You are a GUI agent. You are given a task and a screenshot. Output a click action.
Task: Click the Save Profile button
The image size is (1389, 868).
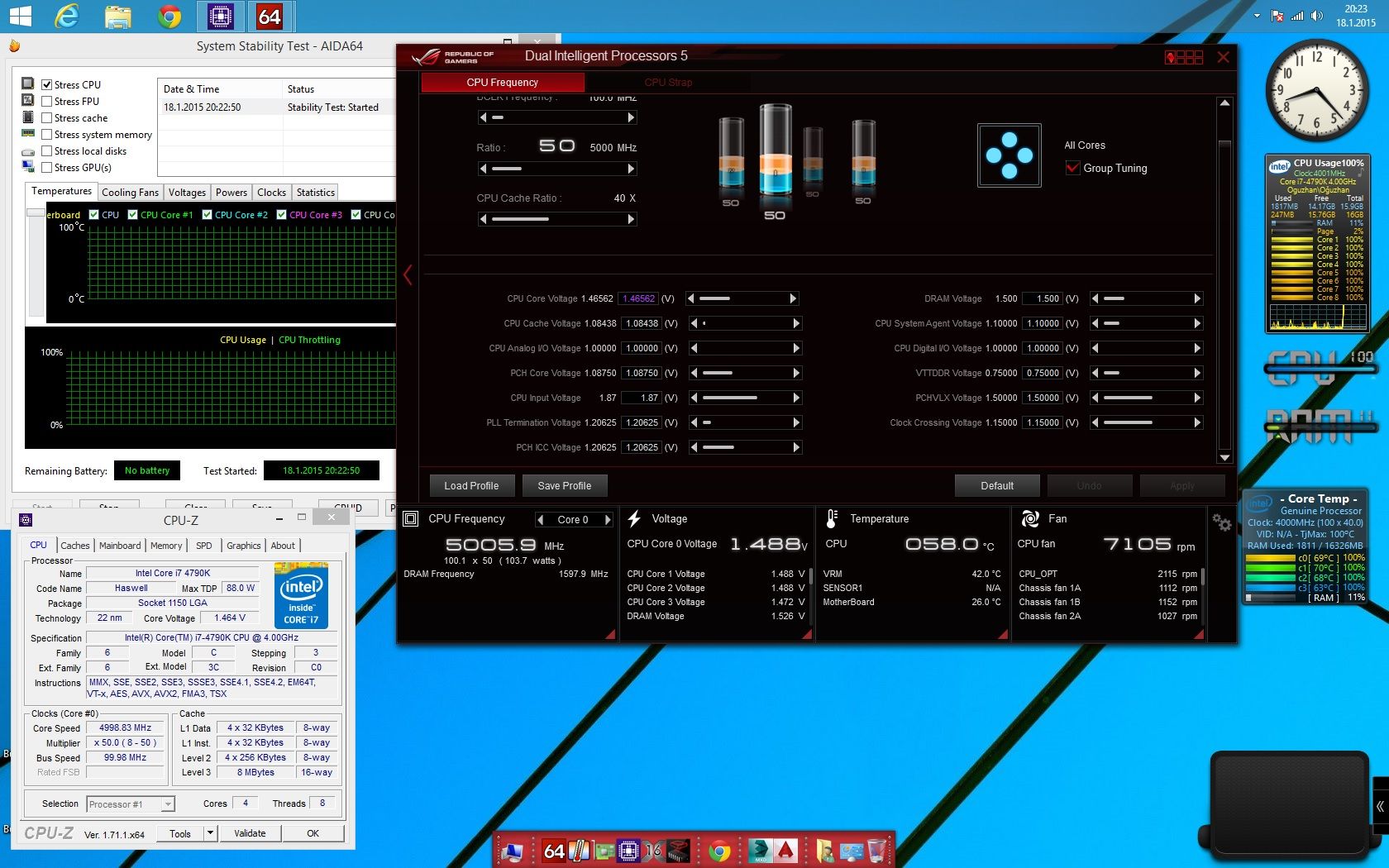[x=564, y=486]
